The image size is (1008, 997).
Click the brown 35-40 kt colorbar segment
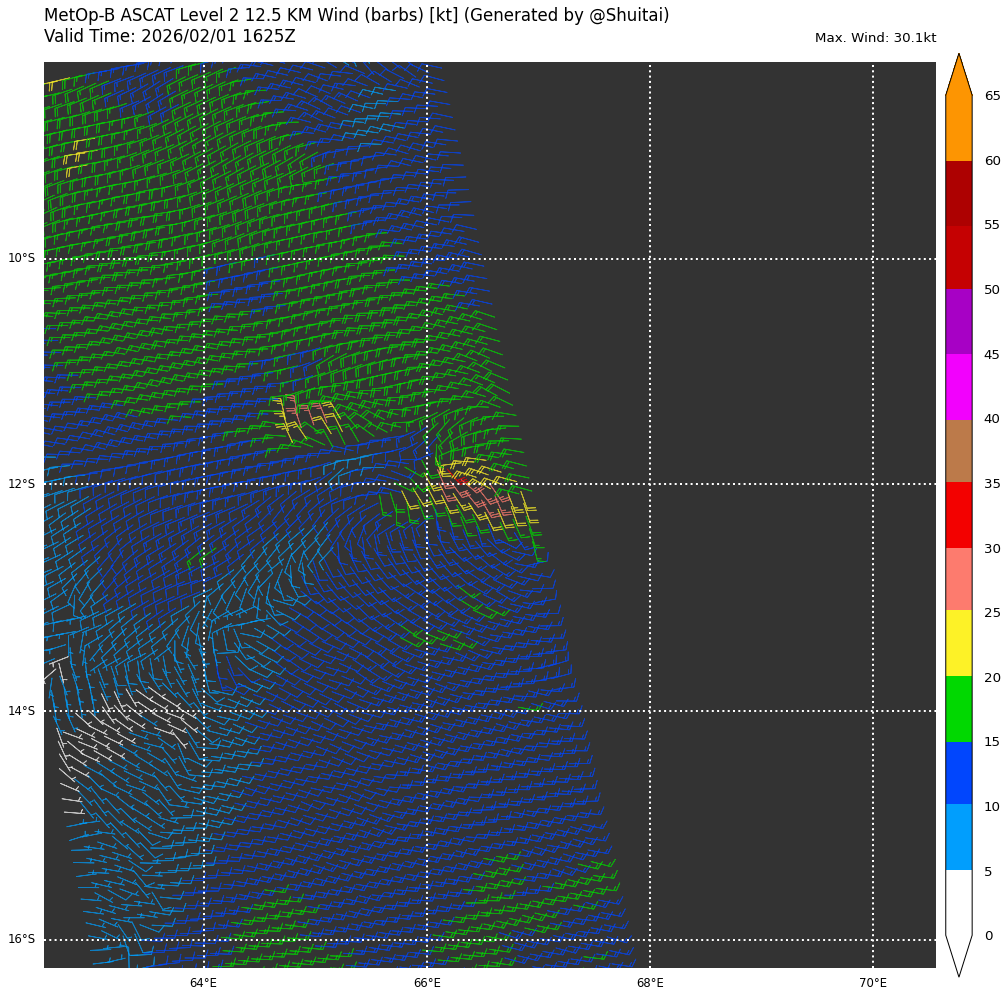click(x=958, y=450)
